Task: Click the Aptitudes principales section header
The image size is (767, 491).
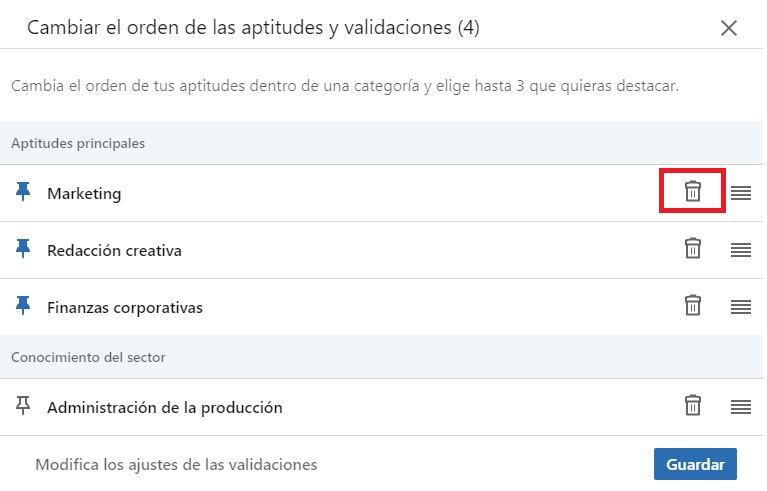Action: pyautogui.click(x=78, y=143)
